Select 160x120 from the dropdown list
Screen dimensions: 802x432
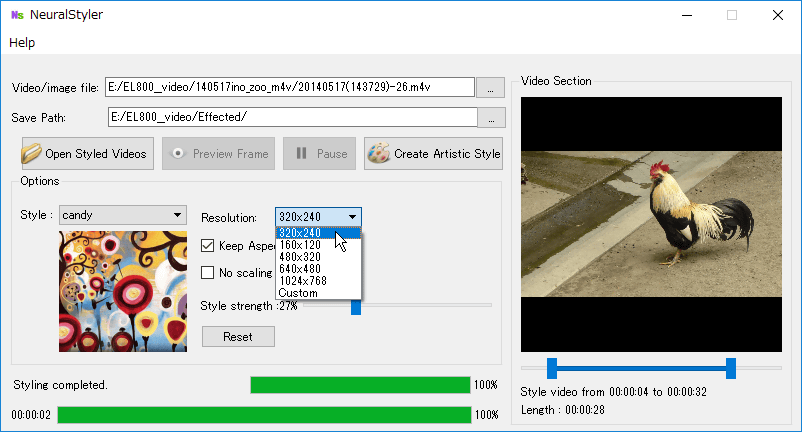tap(301, 244)
